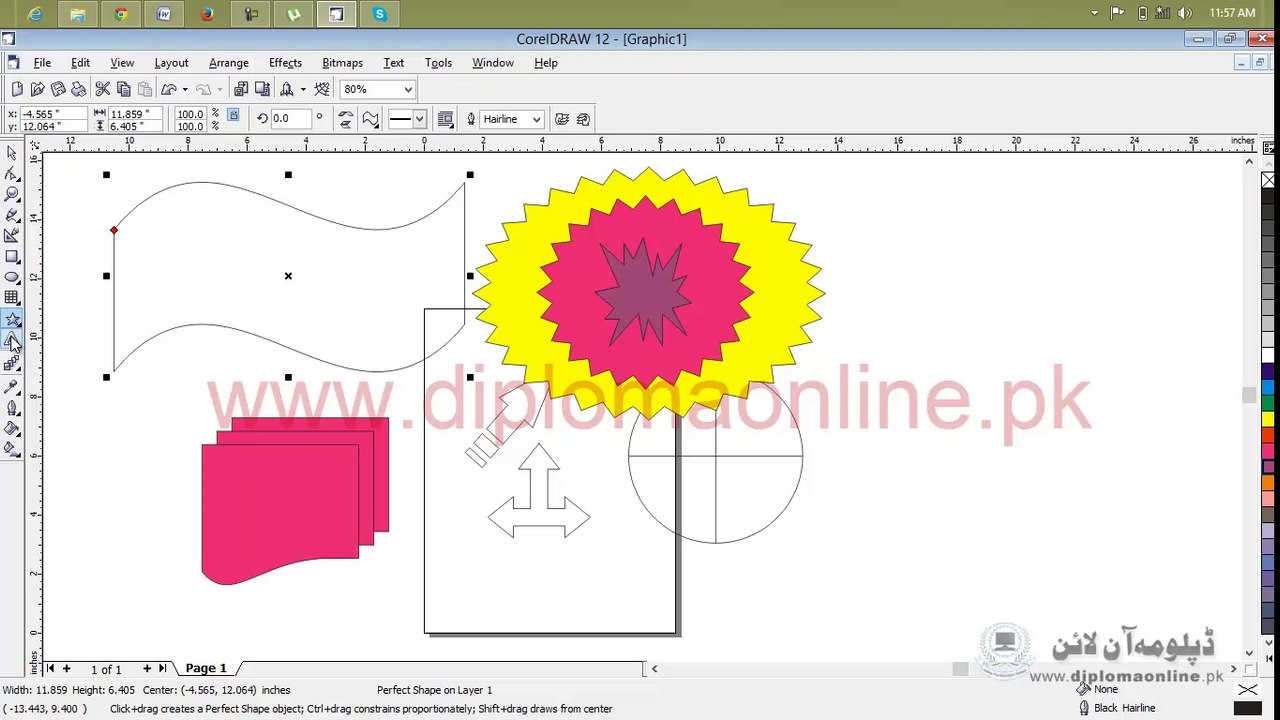Open the Text menu

[x=394, y=62]
